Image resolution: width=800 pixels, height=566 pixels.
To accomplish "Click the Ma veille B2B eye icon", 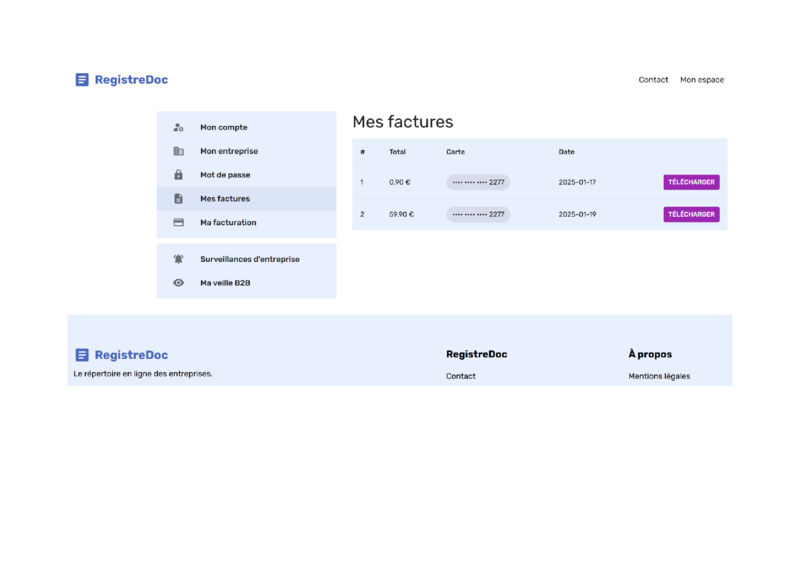I will coord(178,283).
